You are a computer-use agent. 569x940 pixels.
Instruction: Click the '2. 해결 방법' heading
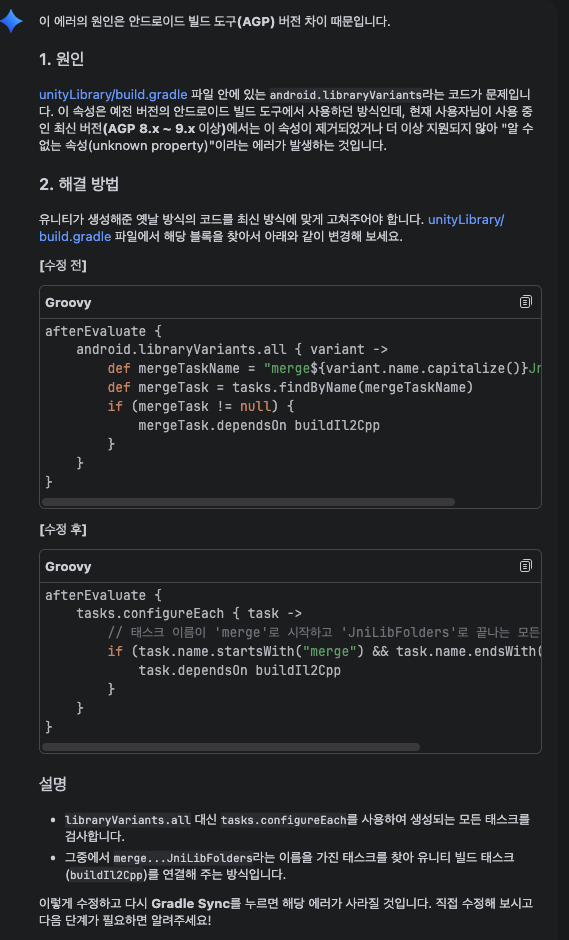coord(79,184)
